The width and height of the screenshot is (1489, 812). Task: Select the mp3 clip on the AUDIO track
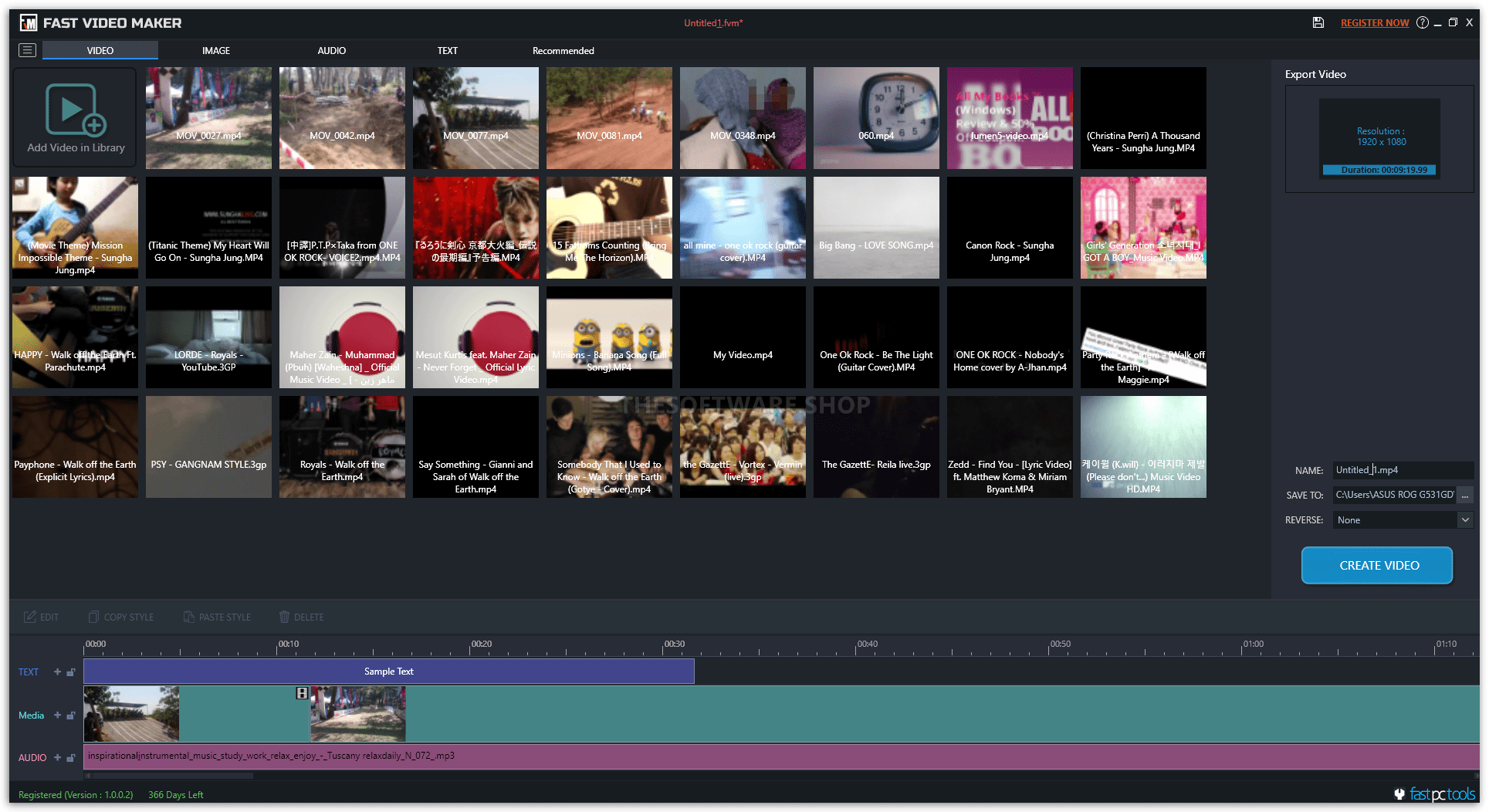(781, 756)
